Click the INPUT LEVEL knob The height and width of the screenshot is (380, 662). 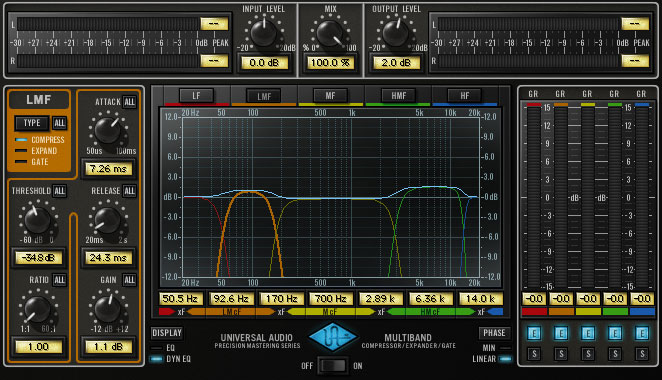pyautogui.click(x=263, y=33)
